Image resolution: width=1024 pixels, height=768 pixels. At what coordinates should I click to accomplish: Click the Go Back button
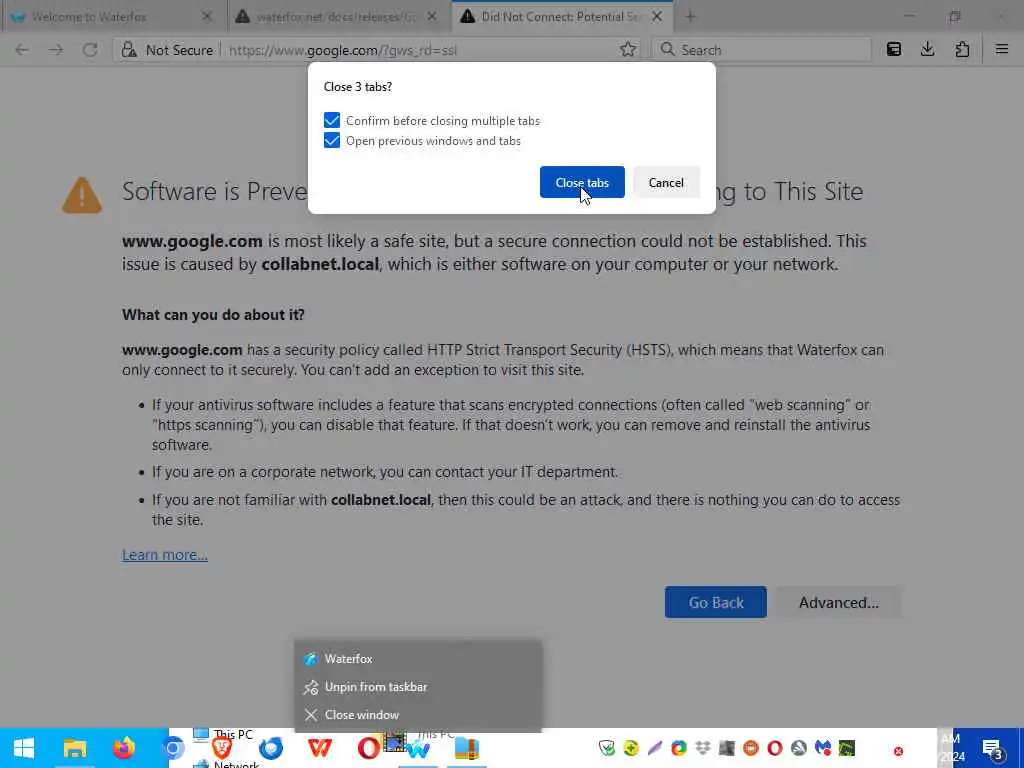[716, 602]
